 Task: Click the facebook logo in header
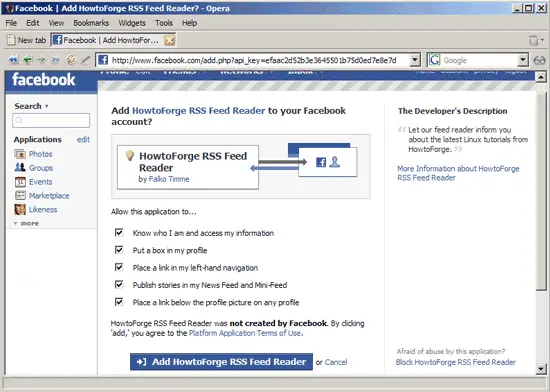pyautogui.click(x=43, y=80)
